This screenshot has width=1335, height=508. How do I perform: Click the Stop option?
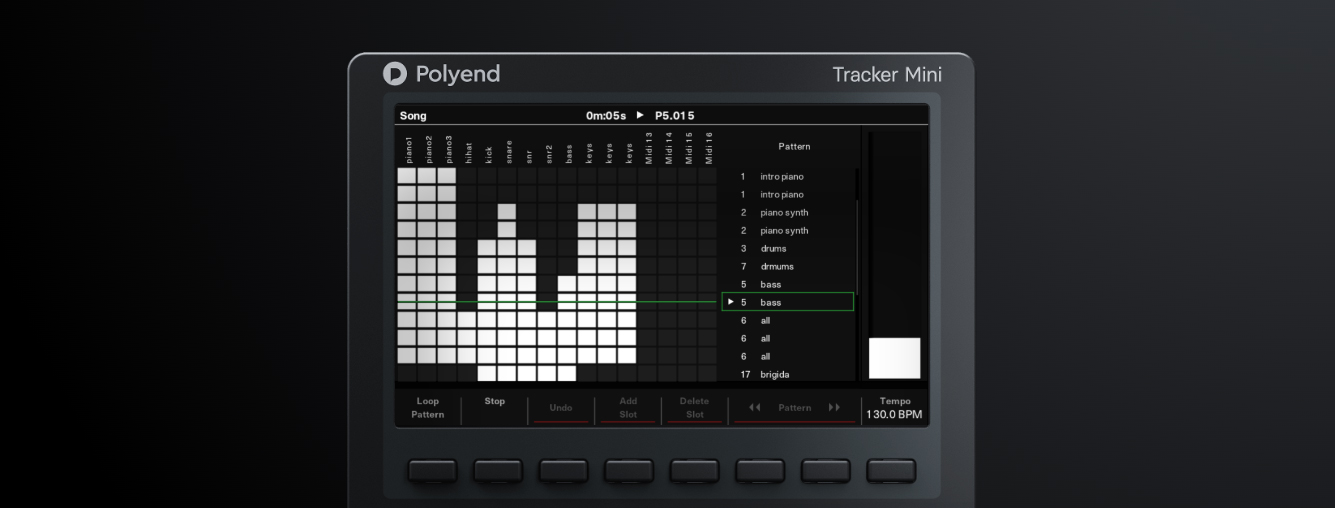point(495,401)
